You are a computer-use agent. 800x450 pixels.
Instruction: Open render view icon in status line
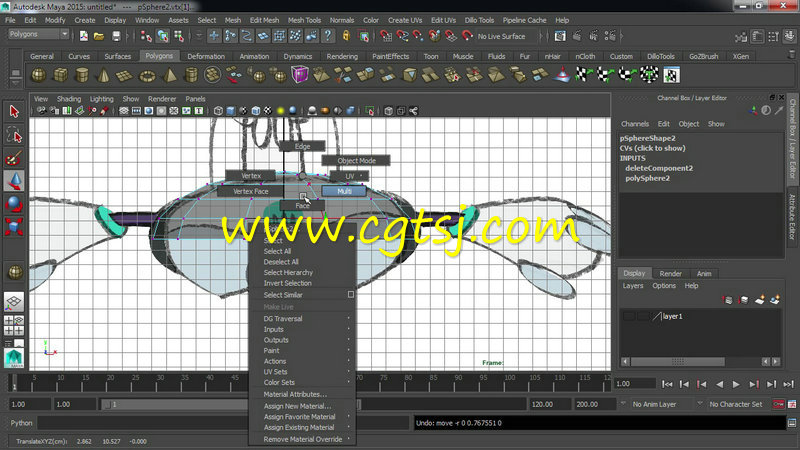point(560,36)
